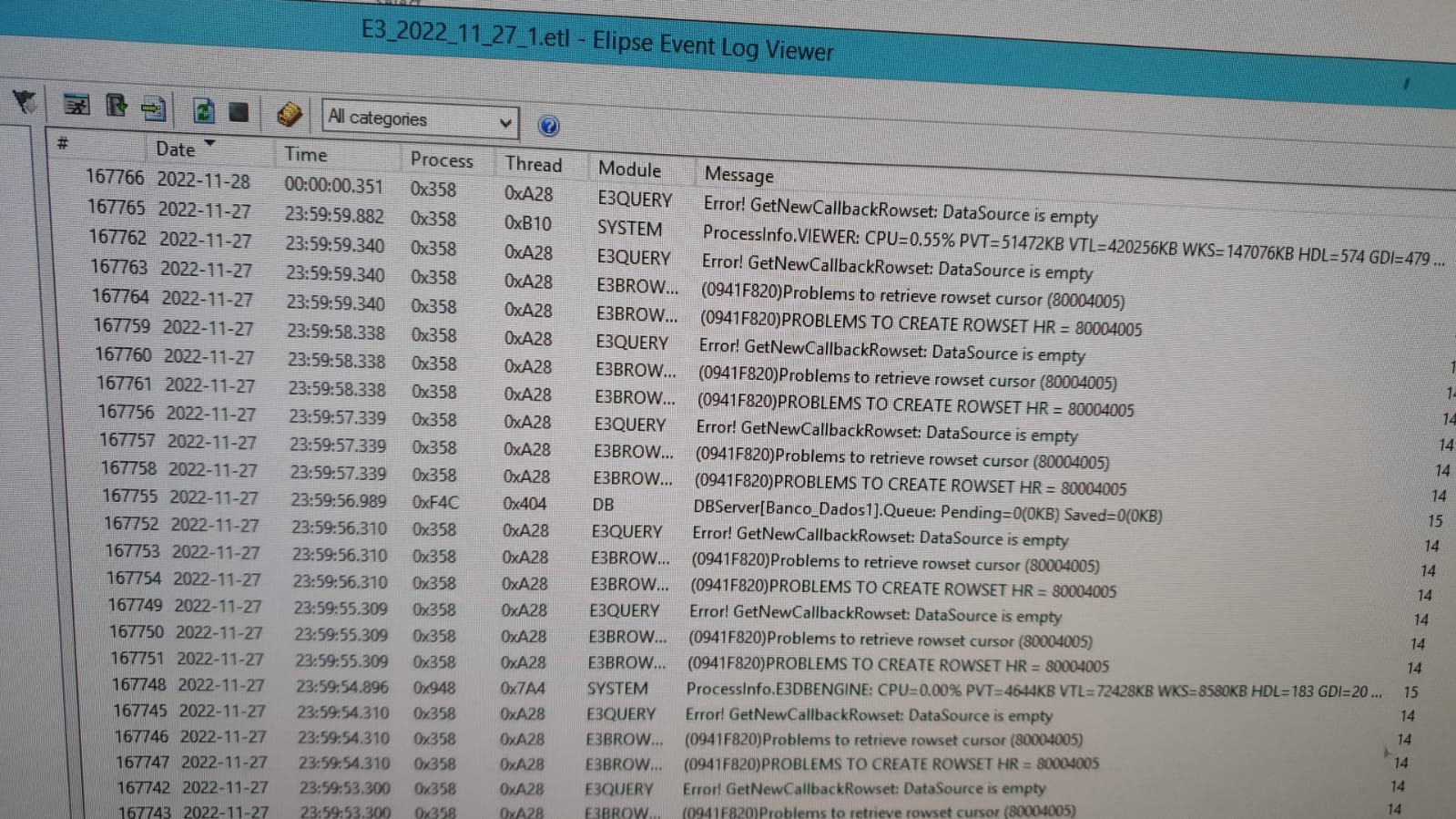Image resolution: width=1456 pixels, height=819 pixels.
Task: Click the green refresh log icon
Action: coord(203,111)
